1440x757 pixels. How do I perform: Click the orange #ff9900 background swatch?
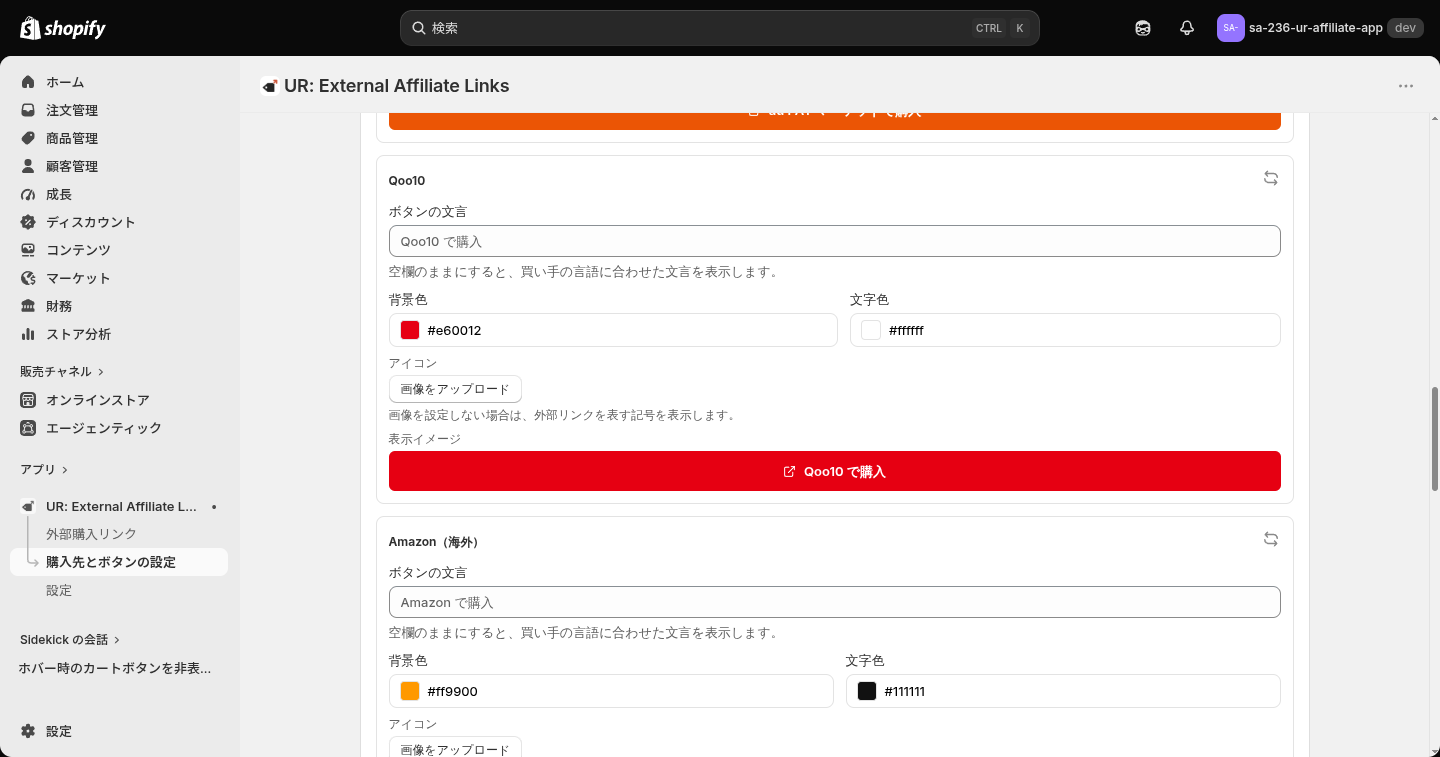click(x=410, y=691)
